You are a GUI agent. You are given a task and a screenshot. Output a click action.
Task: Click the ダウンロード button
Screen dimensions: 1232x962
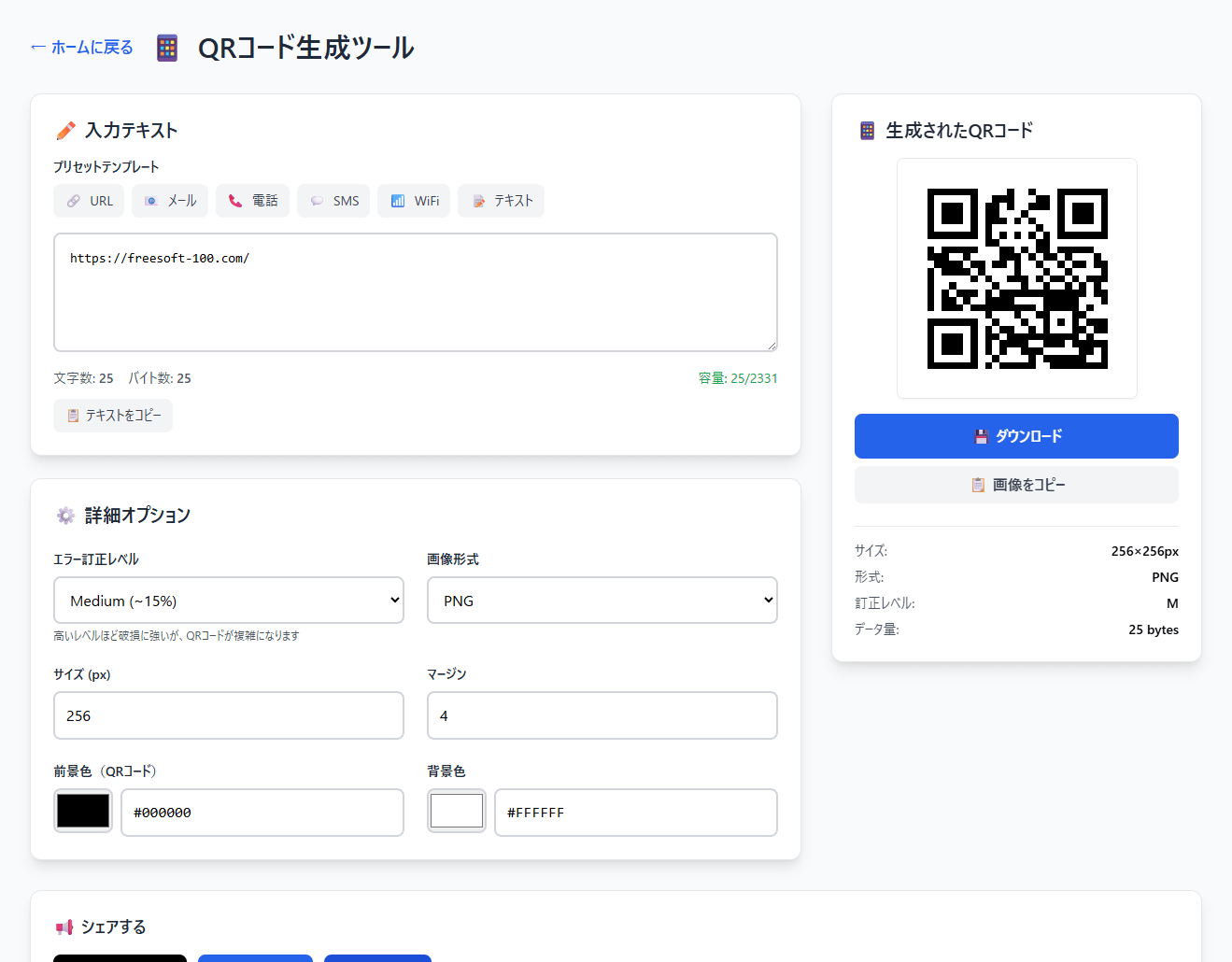(x=1016, y=436)
